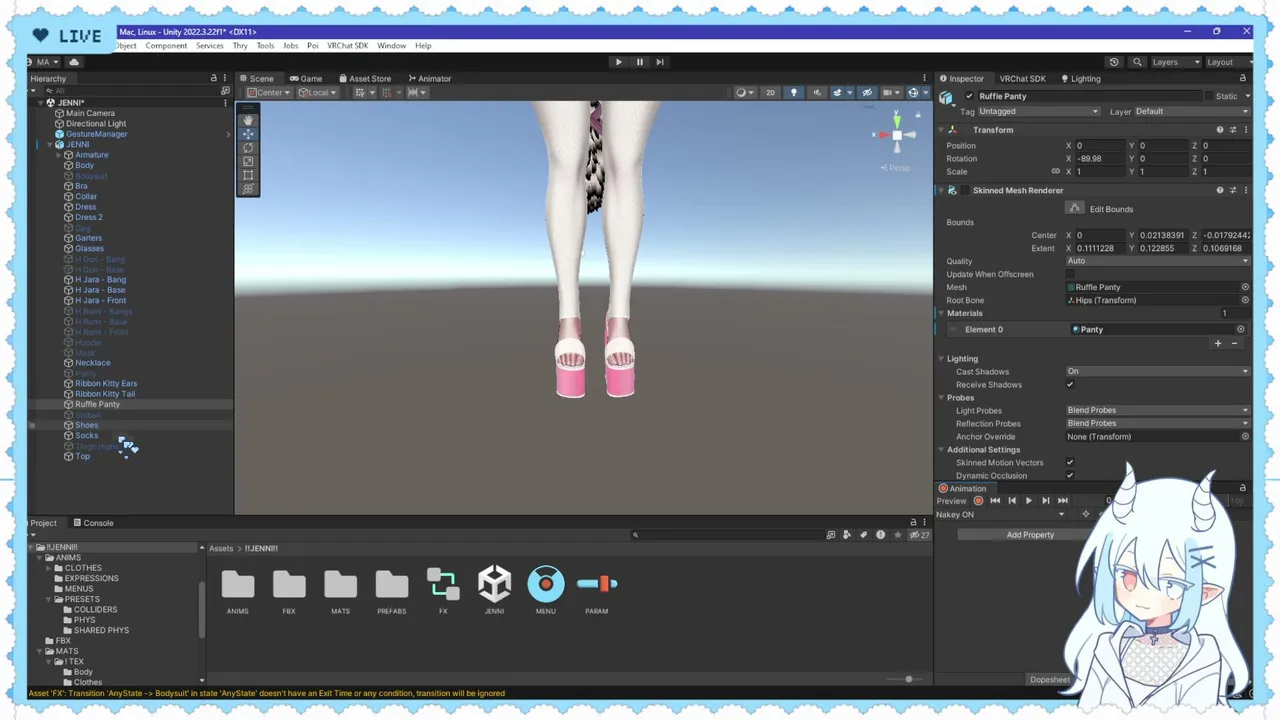Toggle 2D scene view mode

(x=770, y=93)
